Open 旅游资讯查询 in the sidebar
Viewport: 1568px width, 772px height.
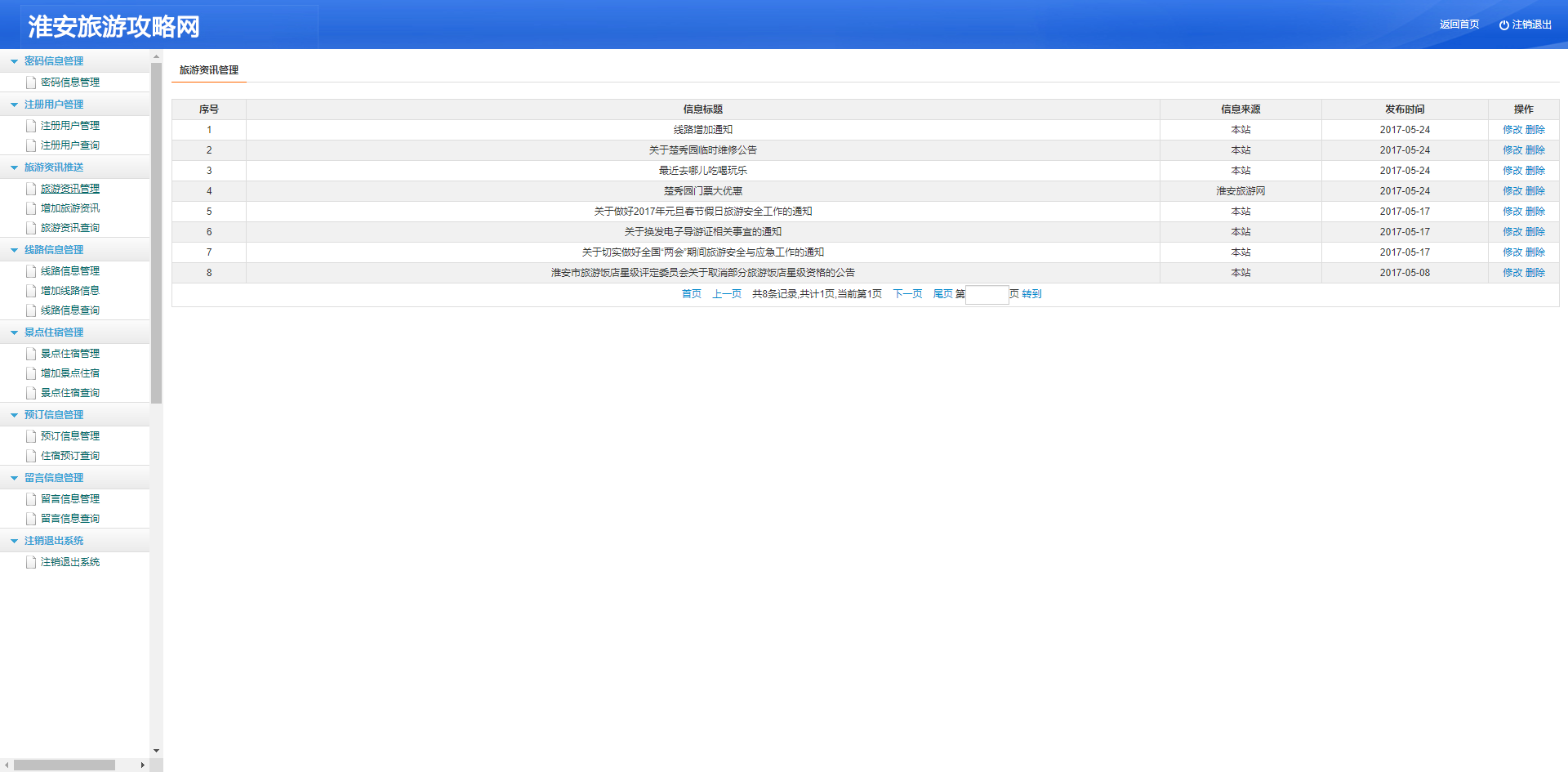click(70, 228)
